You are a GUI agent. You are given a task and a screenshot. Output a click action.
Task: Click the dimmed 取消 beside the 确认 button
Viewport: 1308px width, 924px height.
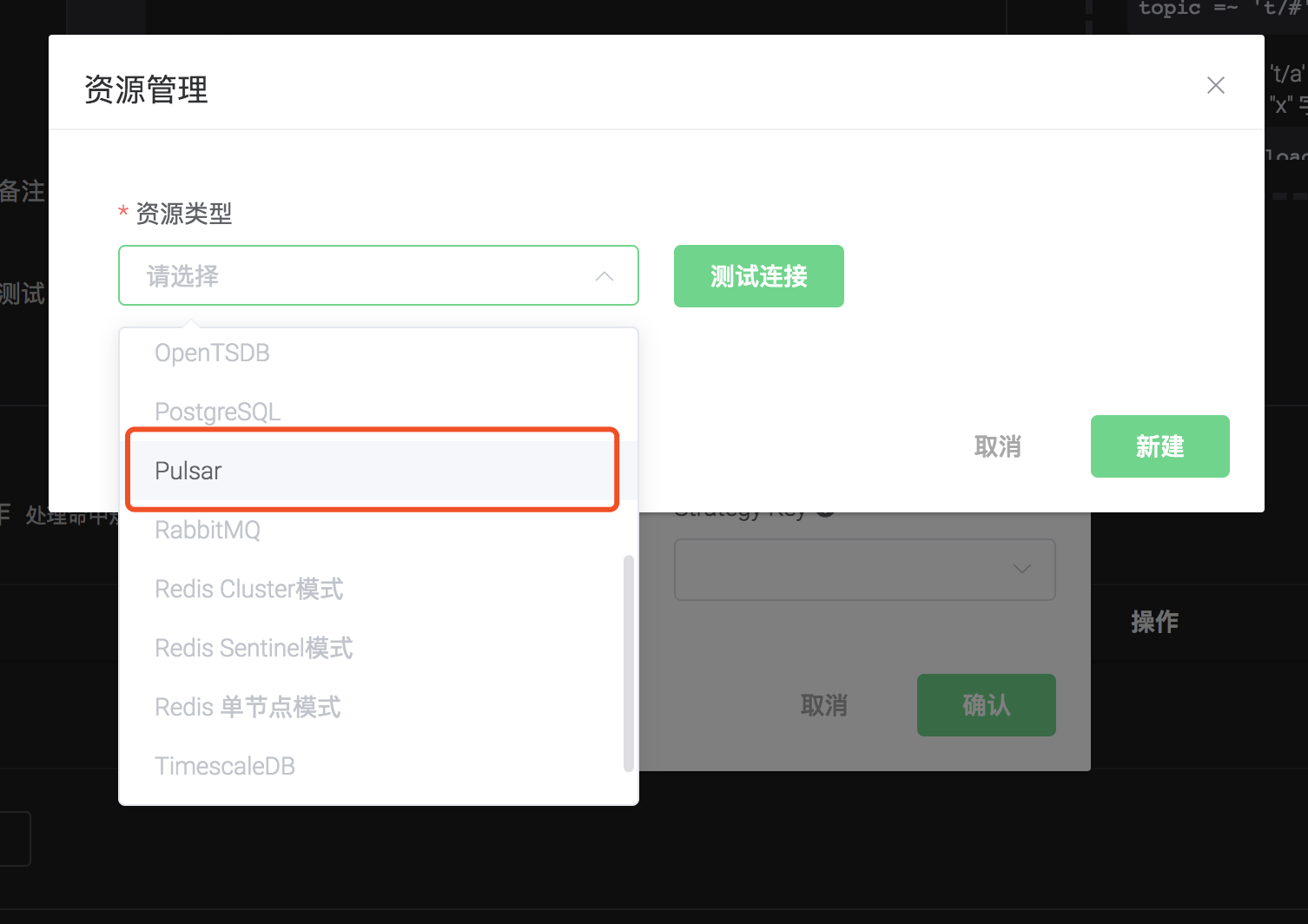point(823,705)
